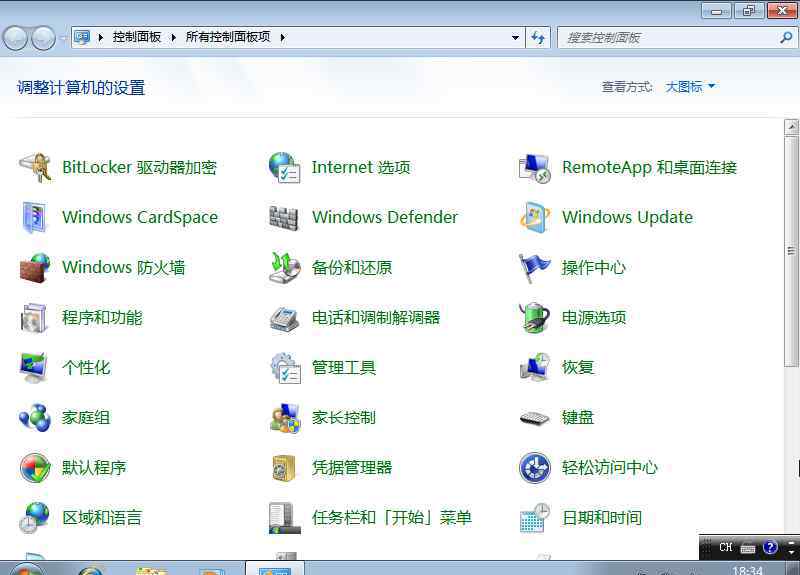The image size is (800, 575).
Task: Click the taskbar clock showing 18:34
Action: [x=747, y=570]
